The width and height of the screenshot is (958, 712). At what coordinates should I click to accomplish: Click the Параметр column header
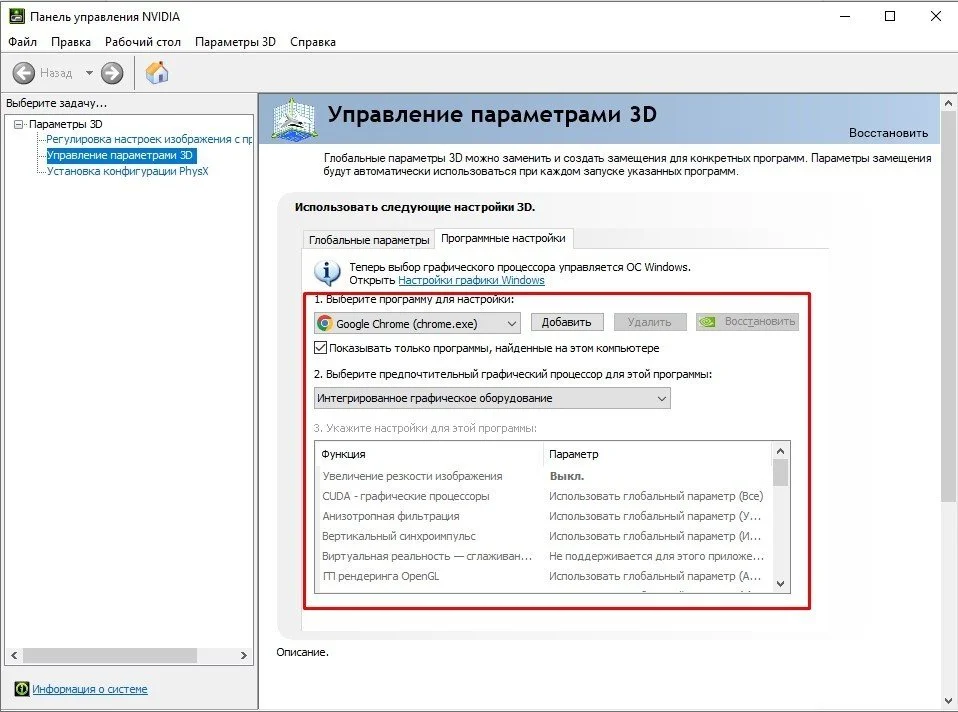click(x=657, y=454)
